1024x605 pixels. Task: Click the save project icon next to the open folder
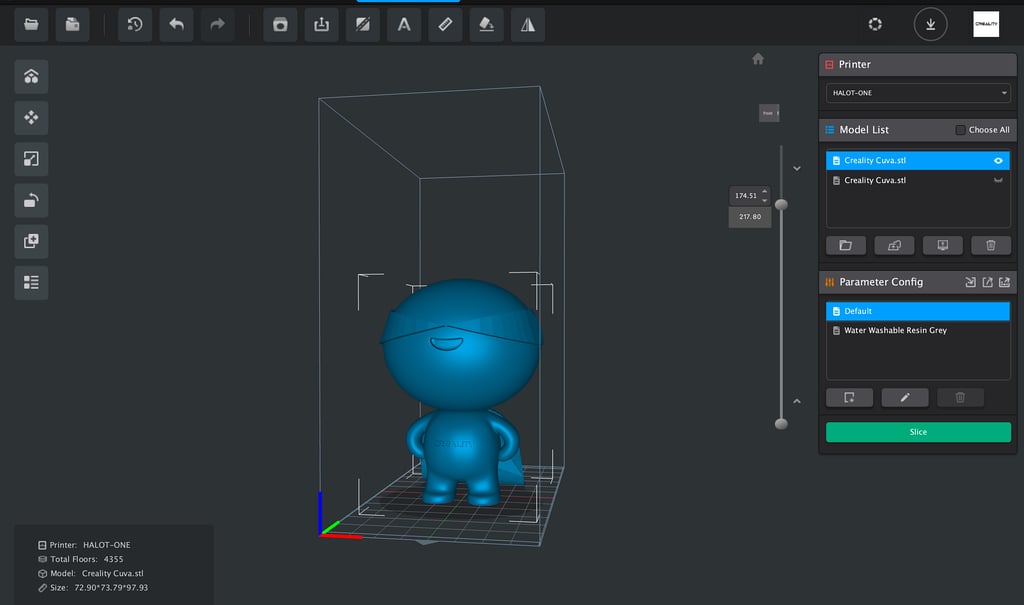(x=72, y=25)
